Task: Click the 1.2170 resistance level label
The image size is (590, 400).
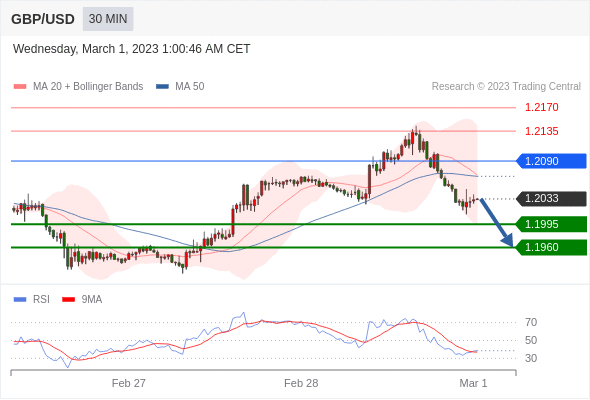Action: point(541,108)
